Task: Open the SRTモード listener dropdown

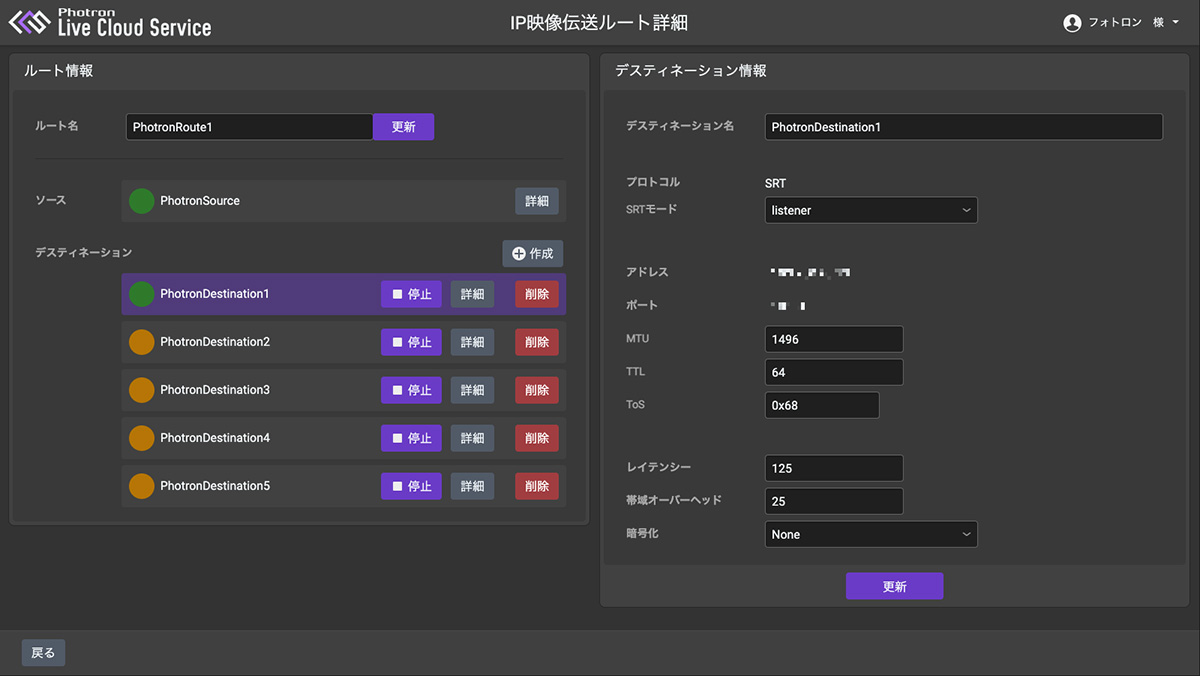Action: pos(870,210)
